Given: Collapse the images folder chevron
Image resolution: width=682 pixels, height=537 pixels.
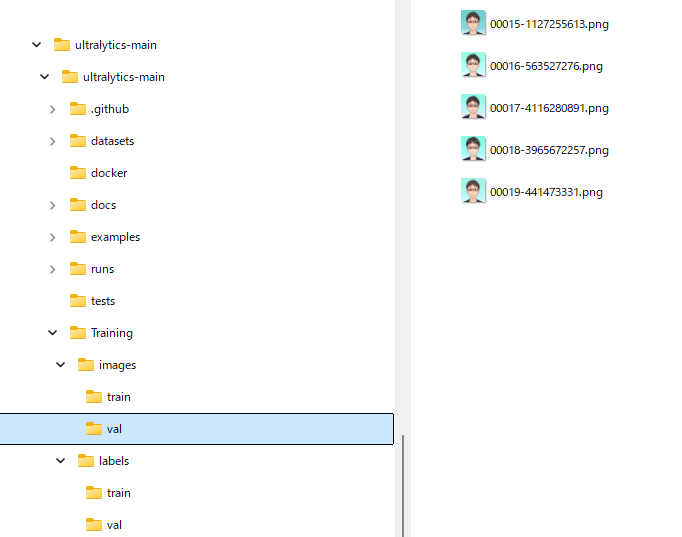Looking at the screenshot, I should (60, 365).
